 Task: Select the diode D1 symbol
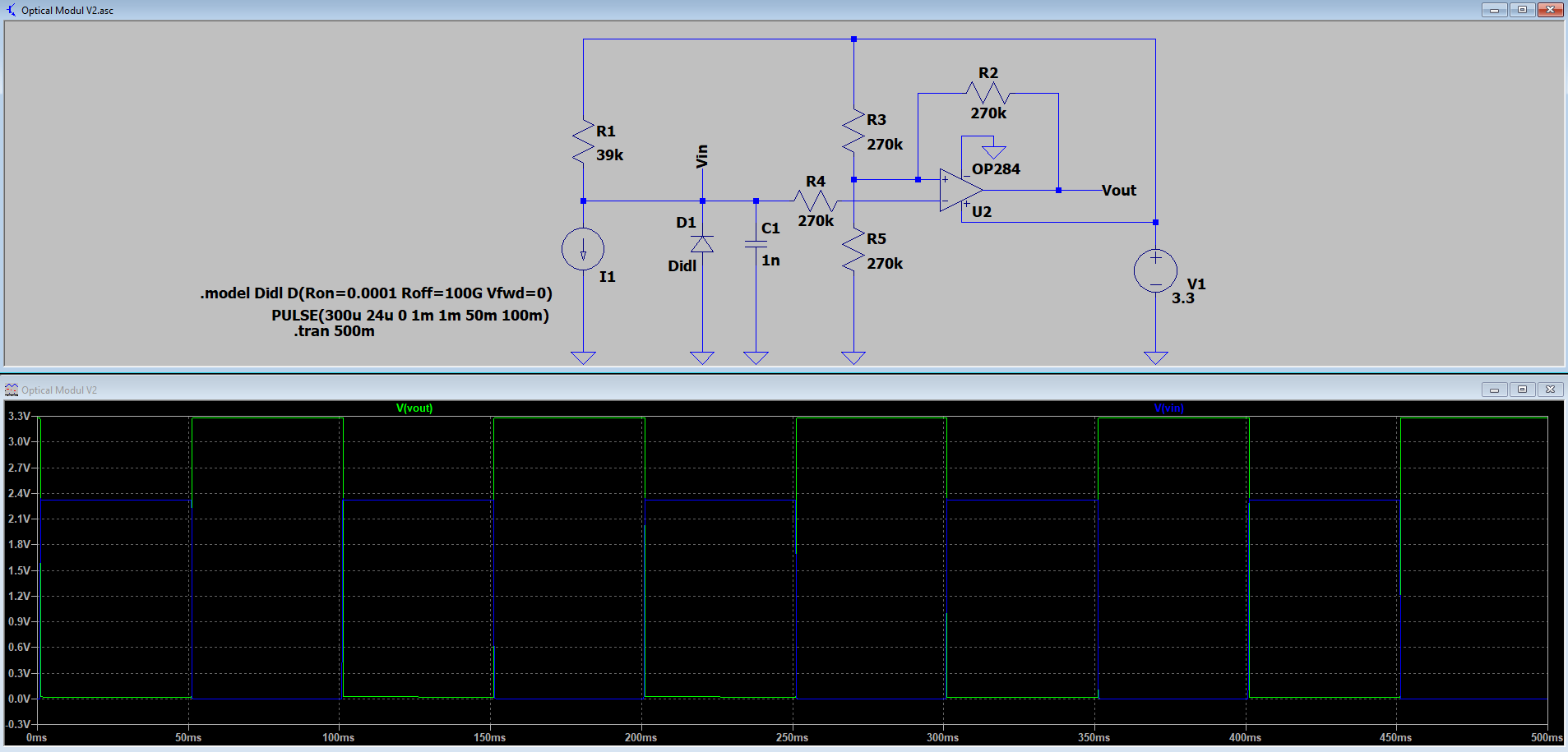(701, 243)
